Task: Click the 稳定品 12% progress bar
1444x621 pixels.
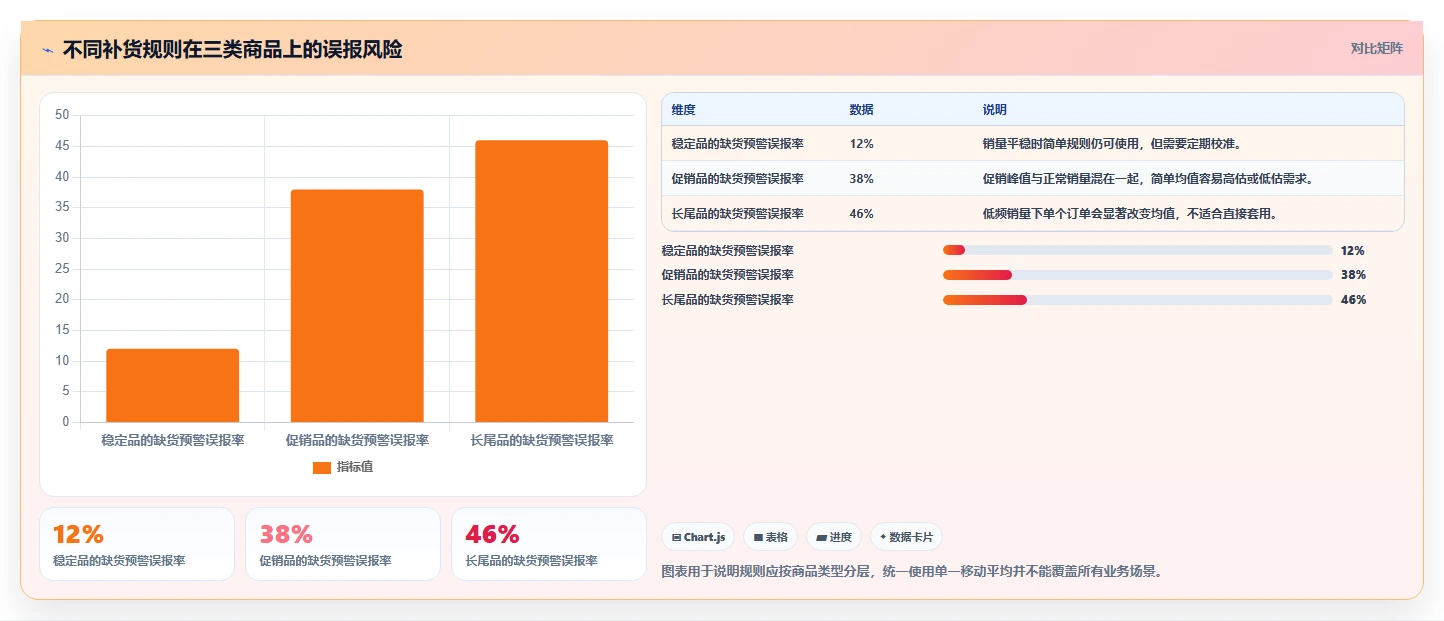Action: (x=1137, y=250)
